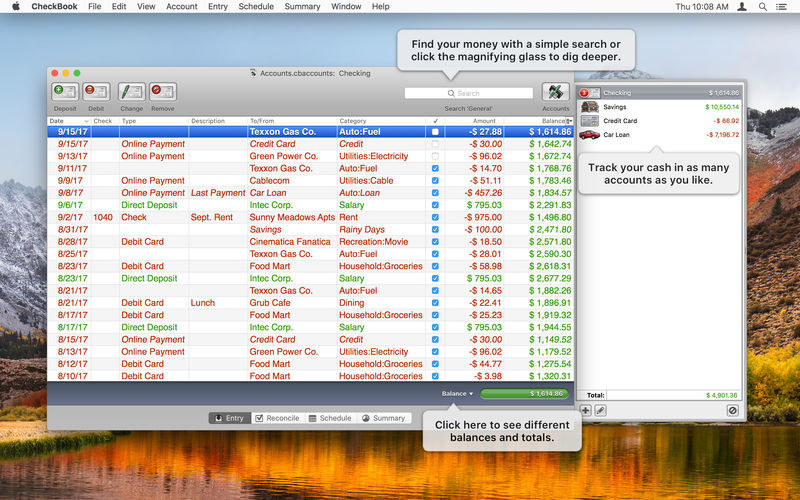
Task: Click the Debit toolbar icon
Action: click(96, 91)
